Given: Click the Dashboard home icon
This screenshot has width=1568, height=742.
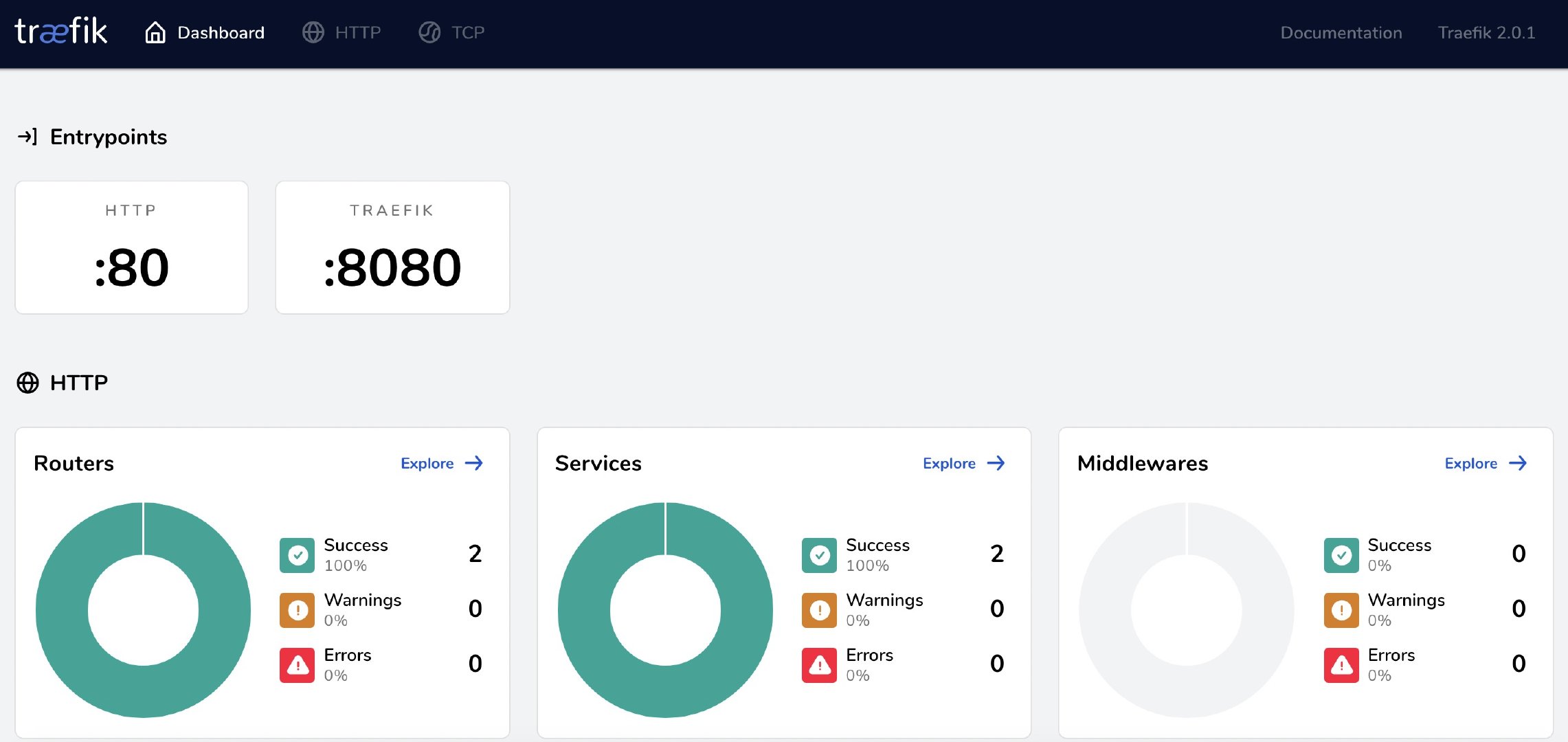Looking at the screenshot, I should pos(155,32).
